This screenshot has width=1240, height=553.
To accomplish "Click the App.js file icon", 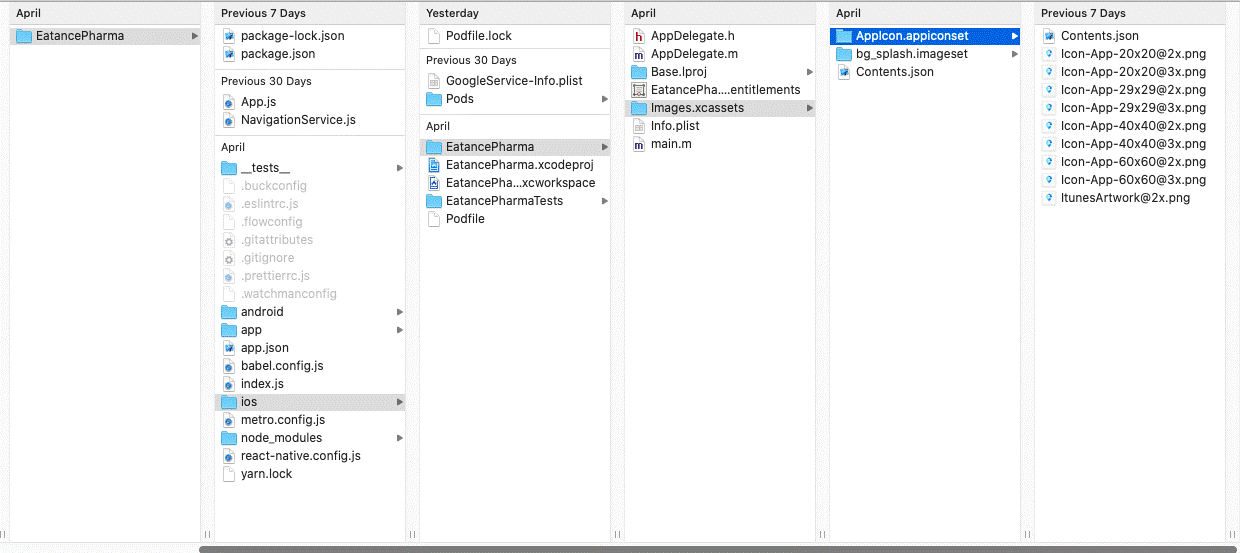I will (229, 102).
